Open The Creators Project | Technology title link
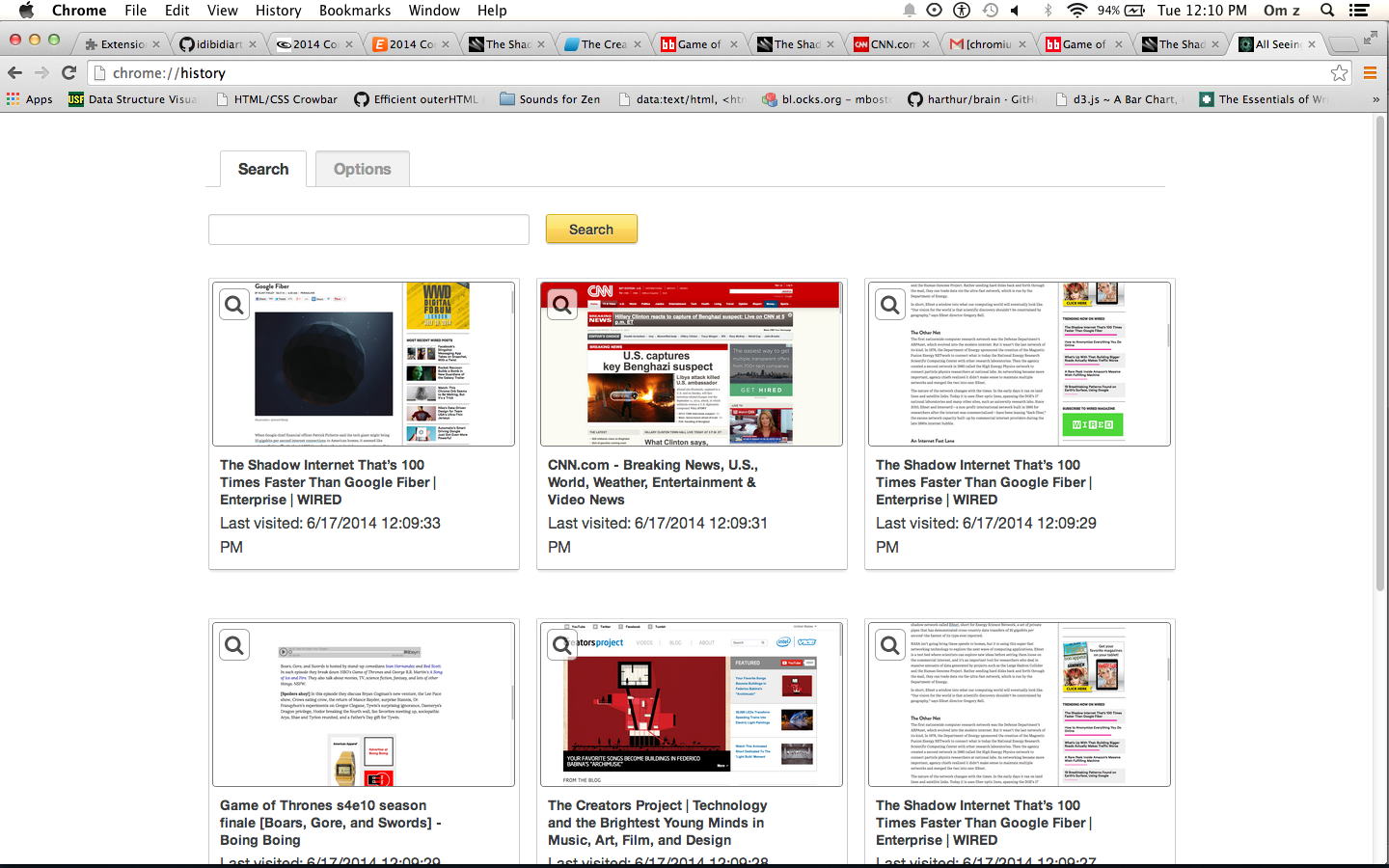The width and height of the screenshot is (1389, 868). click(658, 823)
